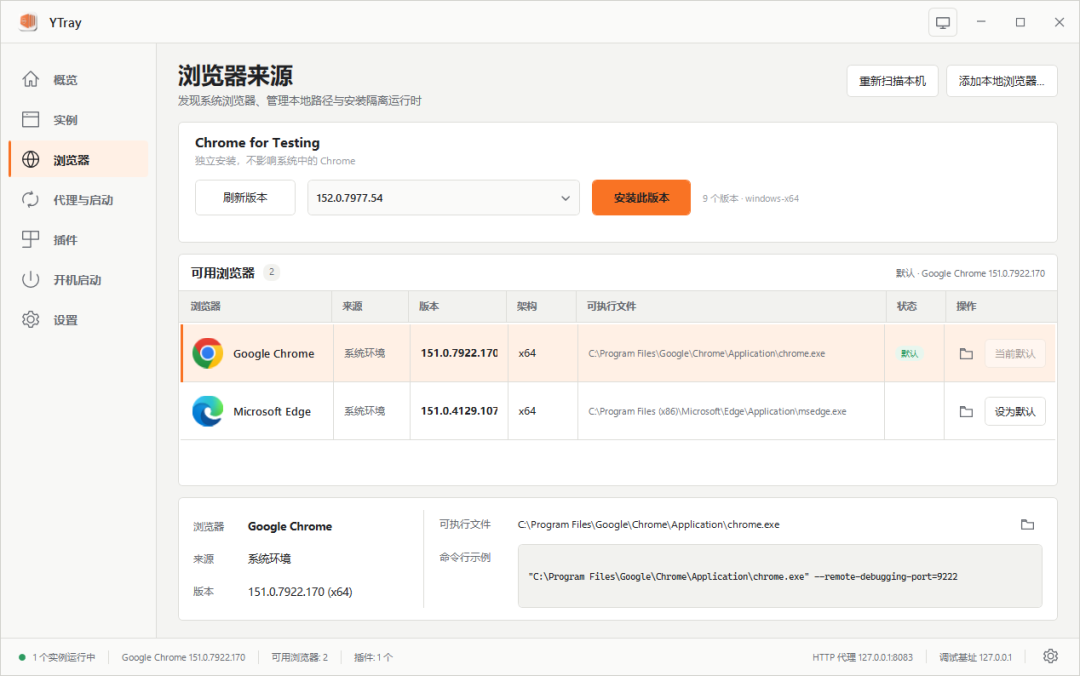Click 设为默认 for Microsoft Edge
The height and width of the screenshot is (676, 1080).
(1015, 411)
